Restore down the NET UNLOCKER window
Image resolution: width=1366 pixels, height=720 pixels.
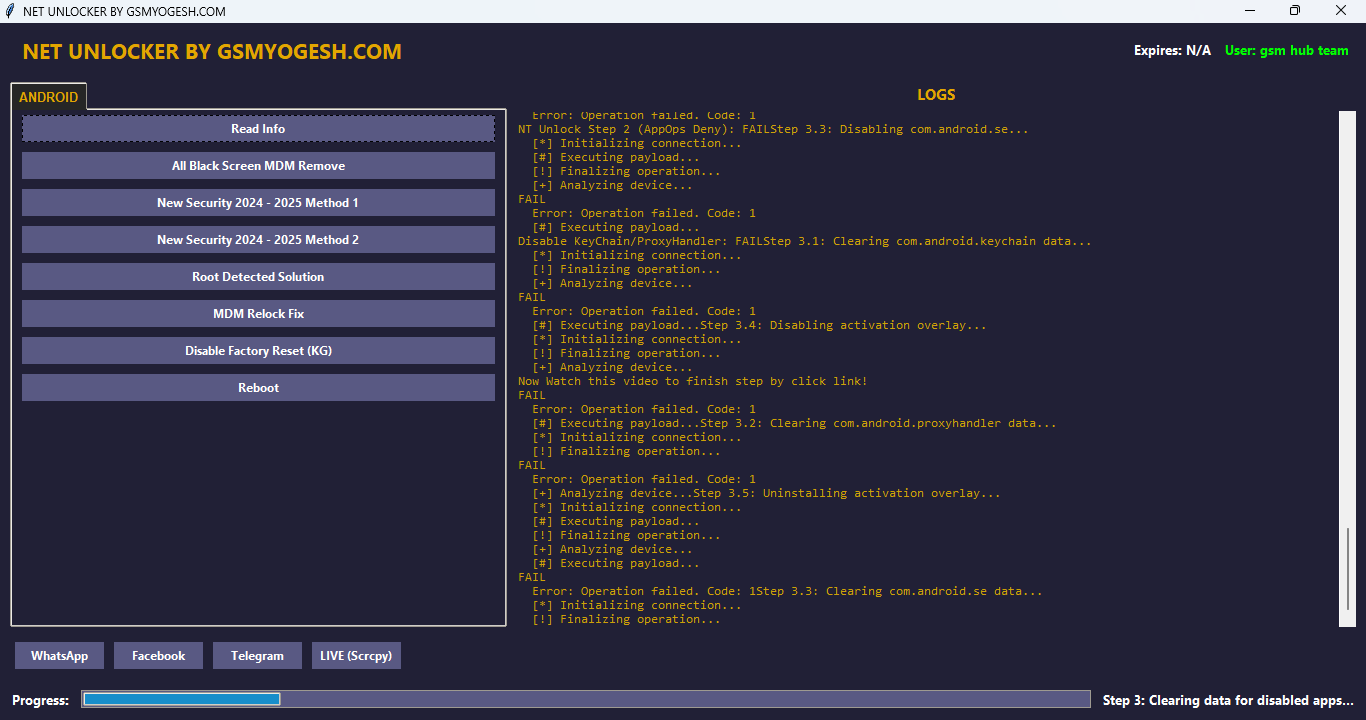pyautogui.click(x=1295, y=11)
